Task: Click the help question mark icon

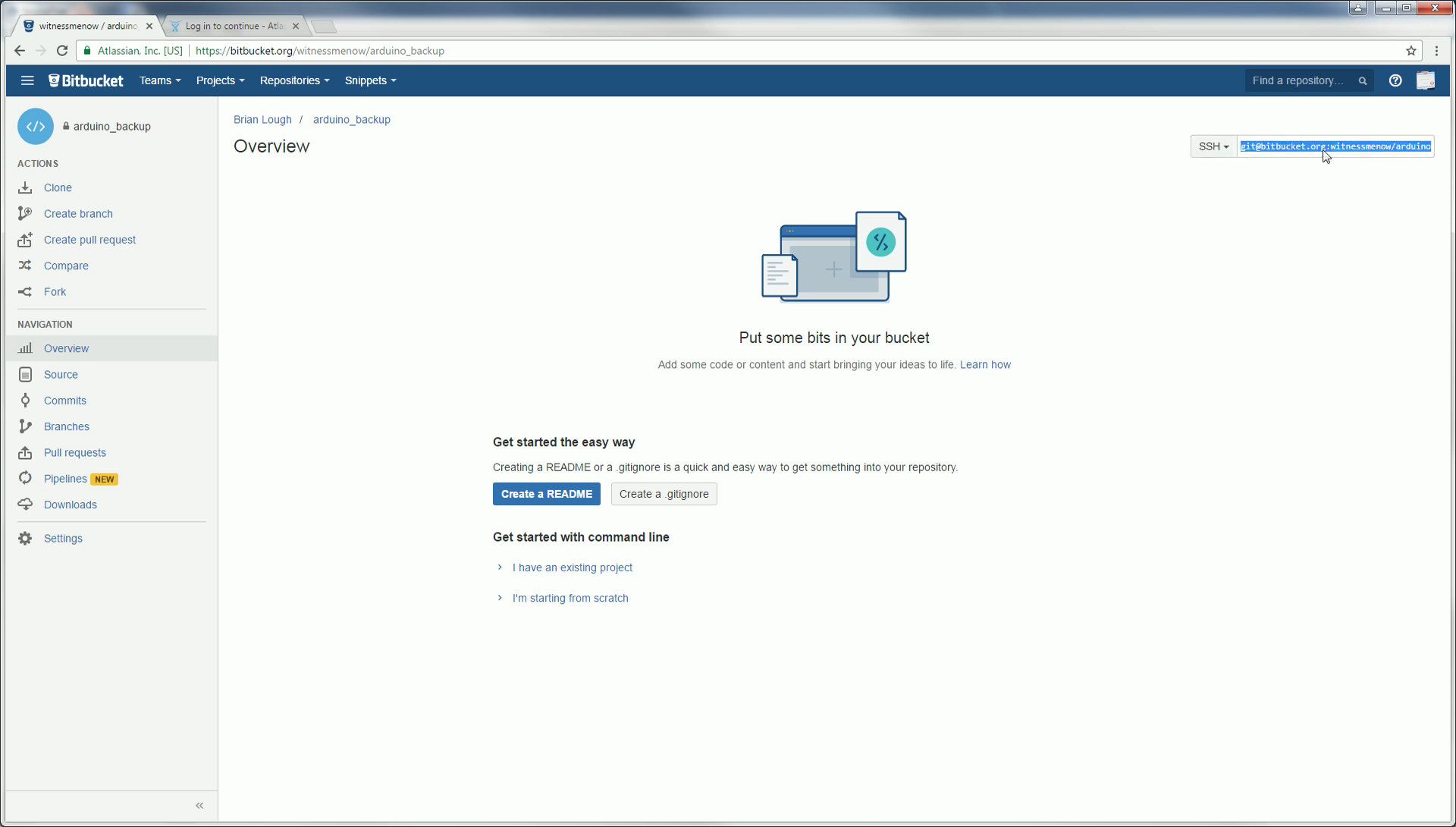Action: click(x=1395, y=80)
